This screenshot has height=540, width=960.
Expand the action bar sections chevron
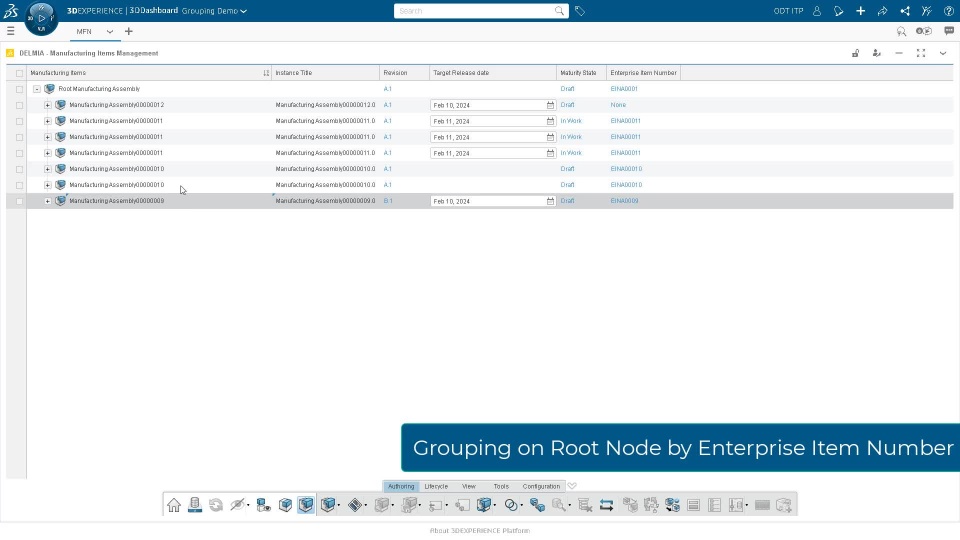pyautogui.click(x=572, y=486)
